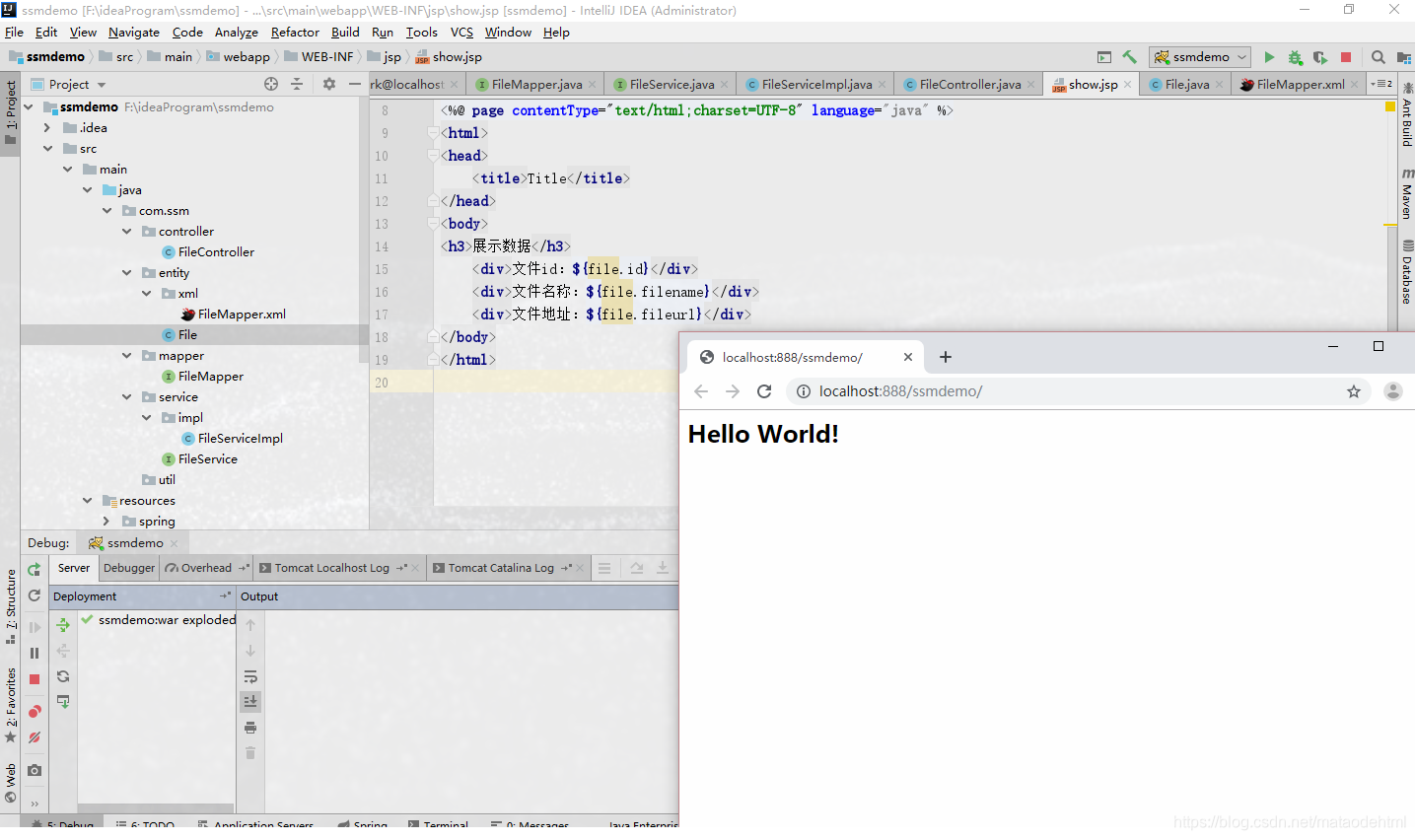Click the WEB-INF breadcrumb
Image resolution: width=1415 pixels, height=840 pixels.
(x=326, y=57)
